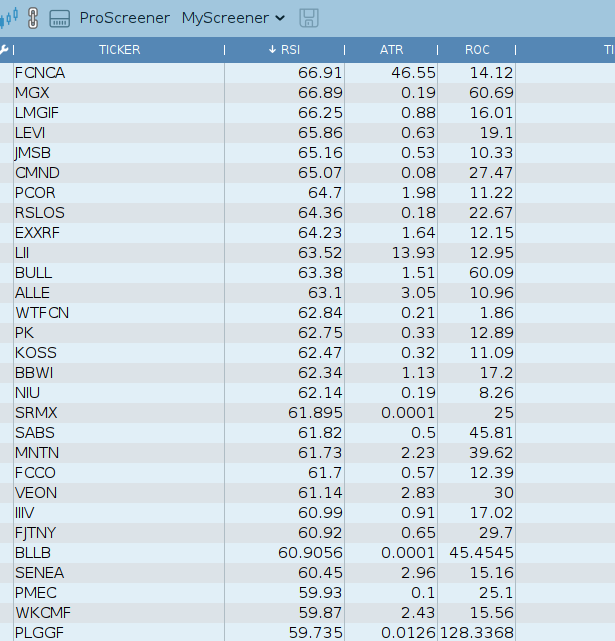Sort by the ROC column header
Viewport: 615px width, 641px height.
tap(477, 50)
